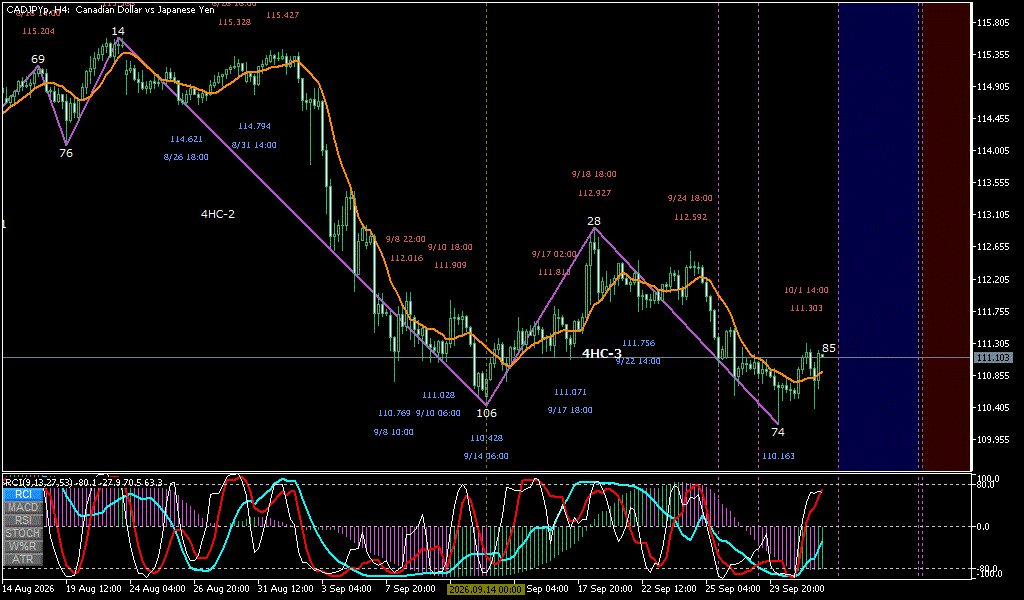Switch to the RSI indicator button
The height and width of the screenshot is (600, 1024).
(x=24, y=520)
